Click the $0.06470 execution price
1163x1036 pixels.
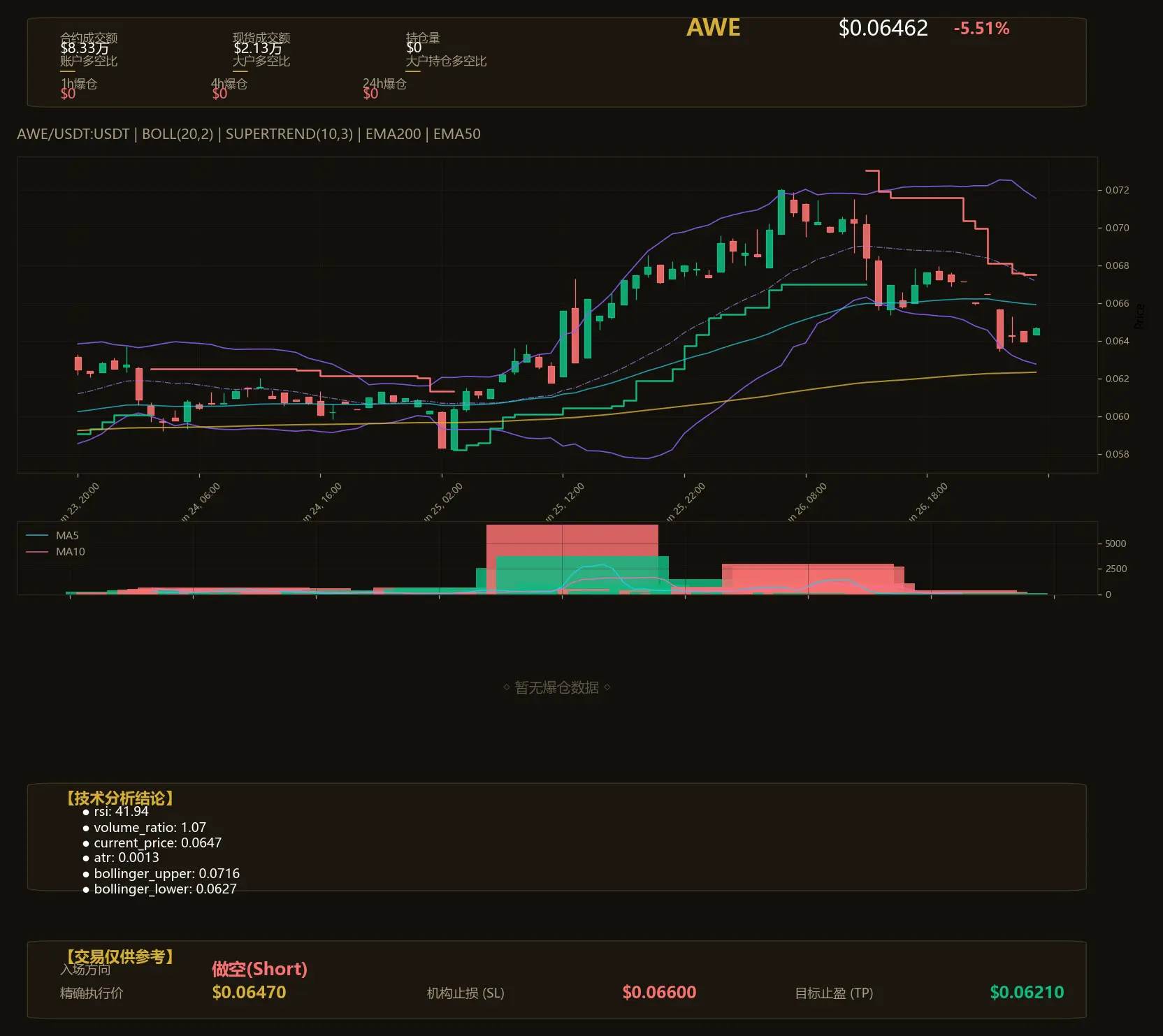tap(250, 993)
